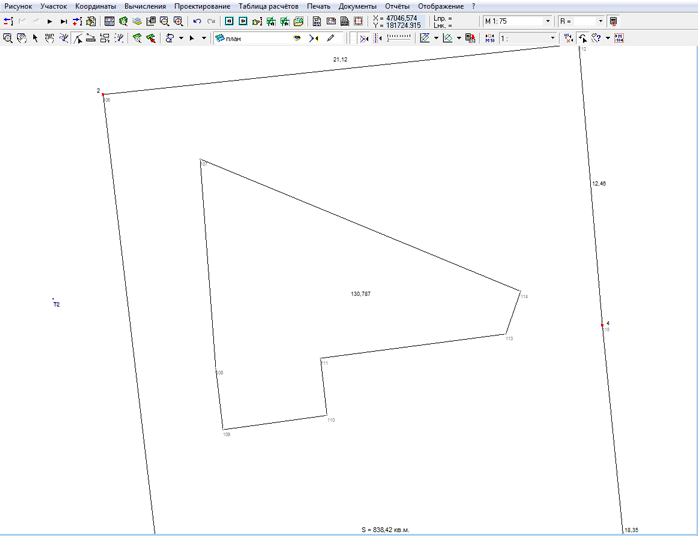Select the arrow pointer tool
698x536 pixels.
[x=35, y=38]
